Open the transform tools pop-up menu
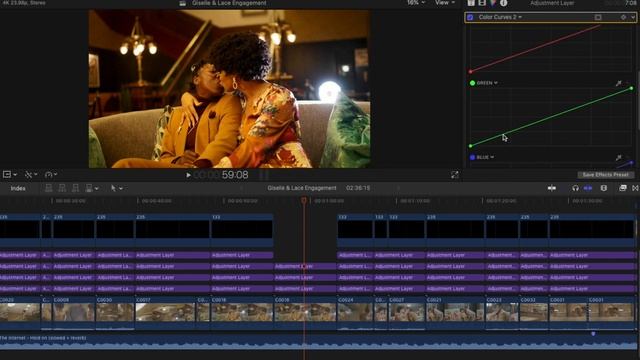Image resolution: width=640 pixels, height=360 pixels. 10,175
